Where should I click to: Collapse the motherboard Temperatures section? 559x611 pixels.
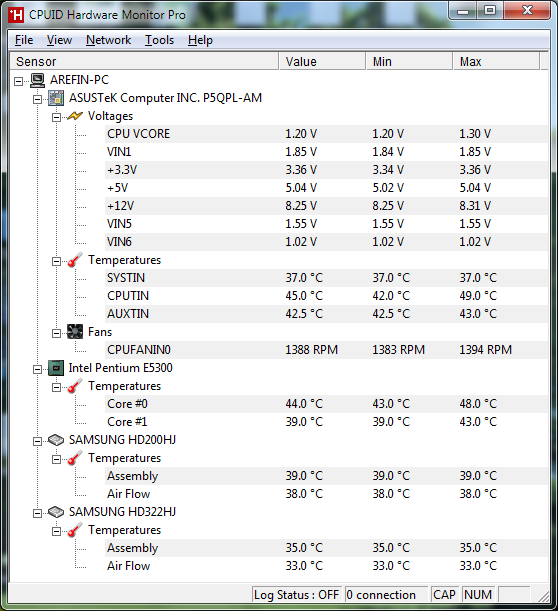[x=56, y=261]
